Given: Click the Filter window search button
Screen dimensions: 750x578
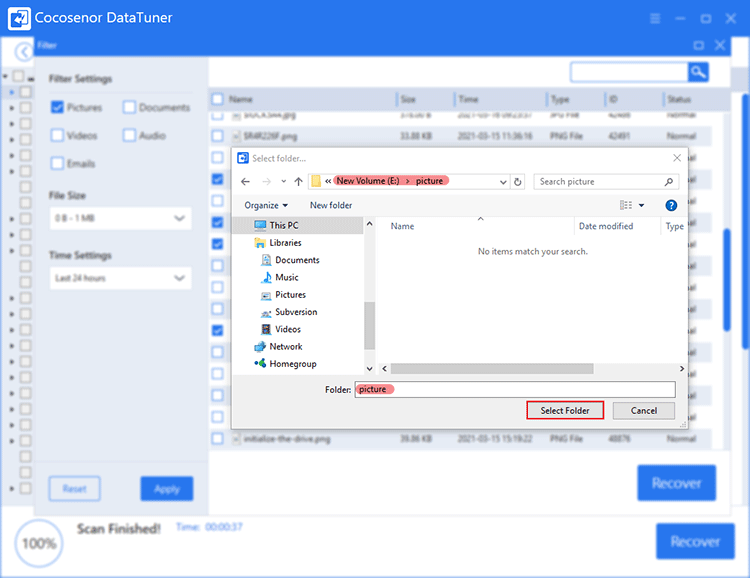Looking at the screenshot, I should click(698, 72).
